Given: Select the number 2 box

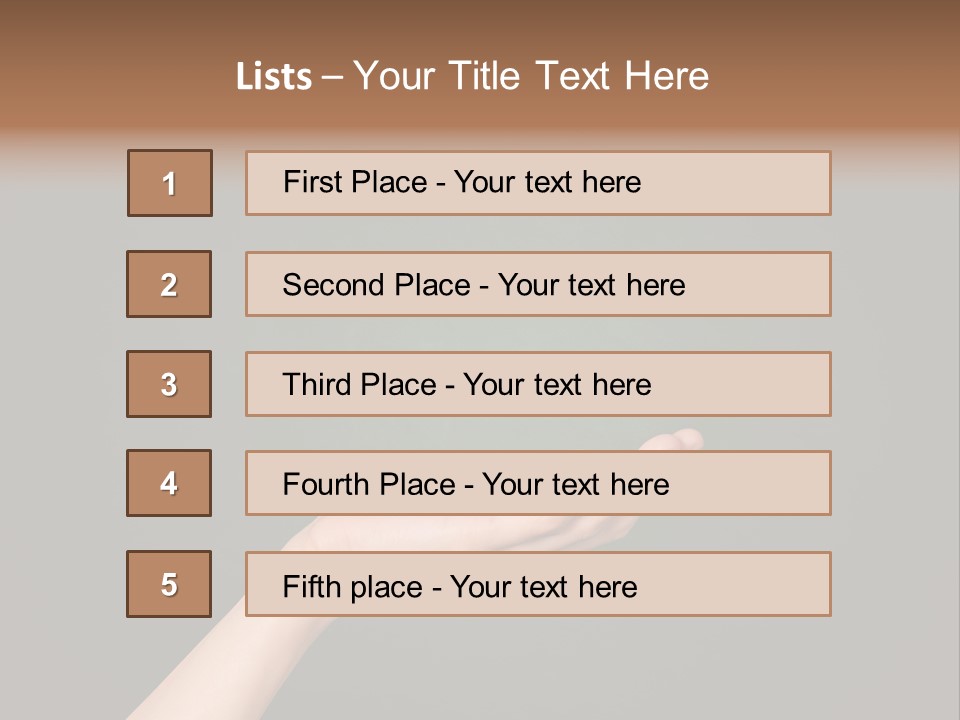Looking at the screenshot, I should (x=169, y=284).
